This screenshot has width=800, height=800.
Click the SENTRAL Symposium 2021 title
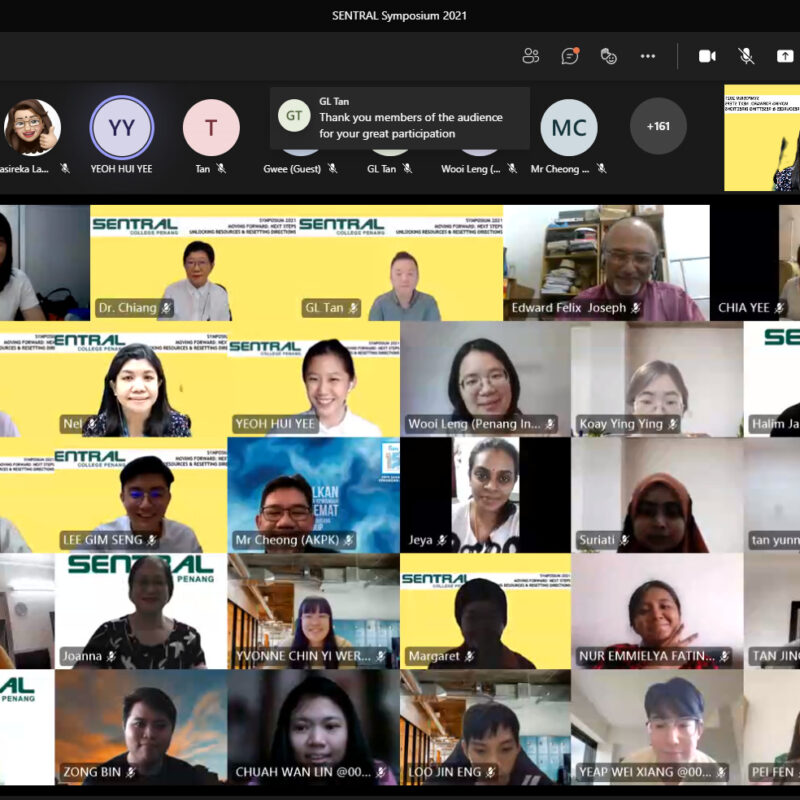click(399, 15)
